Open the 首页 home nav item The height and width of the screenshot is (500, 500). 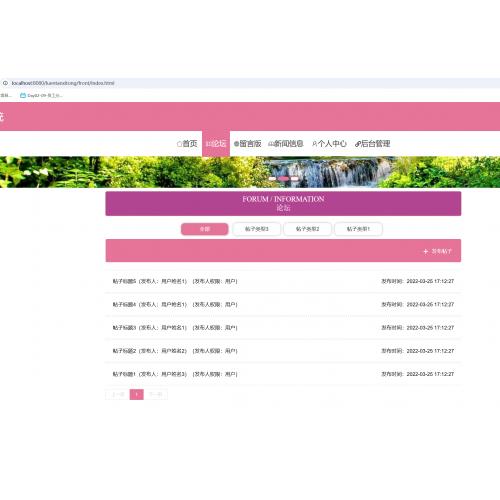[x=187, y=144]
